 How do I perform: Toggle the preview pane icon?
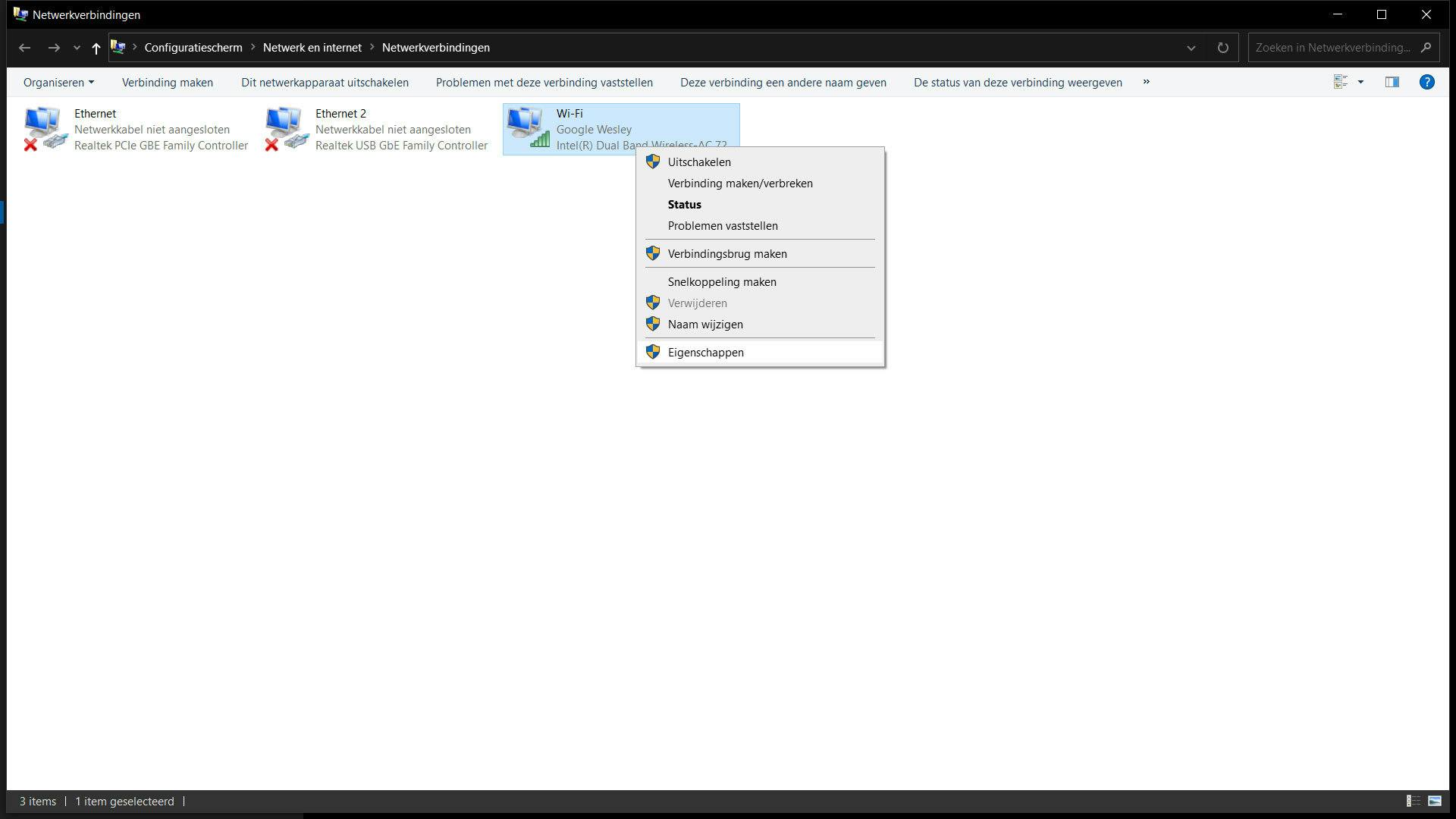(x=1392, y=82)
